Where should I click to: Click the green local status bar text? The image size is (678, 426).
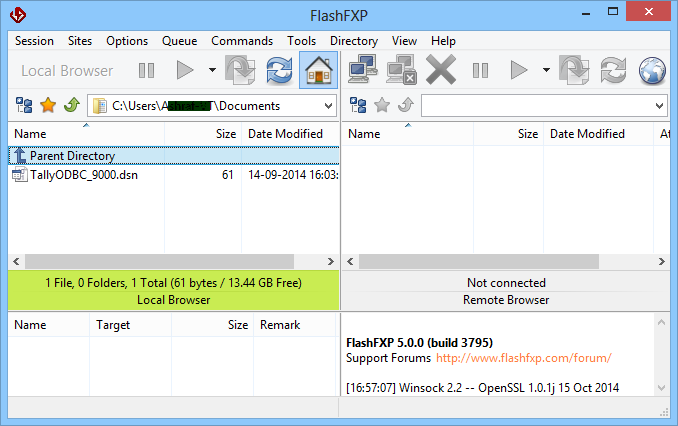(x=173, y=283)
